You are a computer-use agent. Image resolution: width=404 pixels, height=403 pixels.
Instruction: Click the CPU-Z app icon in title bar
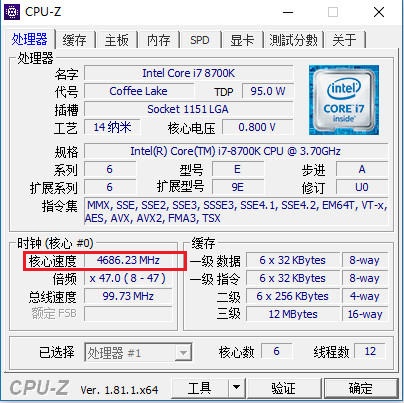click(12, 12)
